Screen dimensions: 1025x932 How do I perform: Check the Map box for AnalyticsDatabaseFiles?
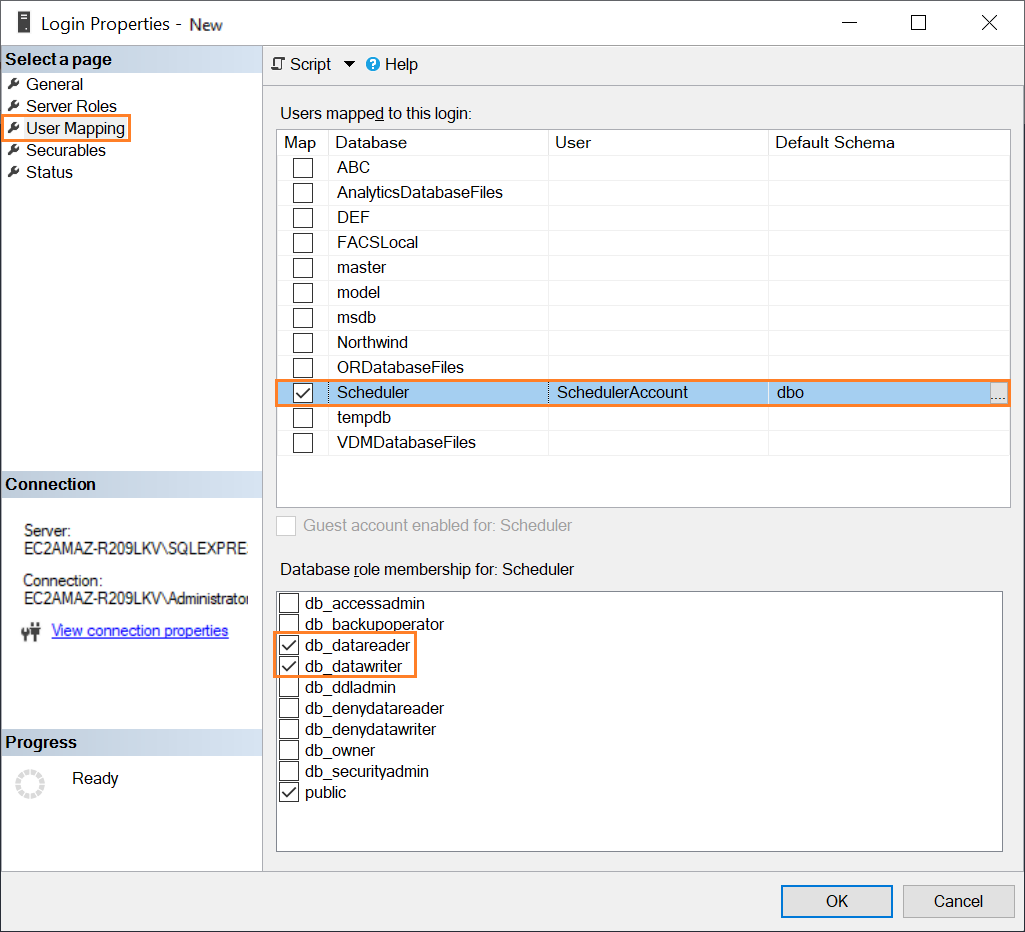tap(303, 193)
